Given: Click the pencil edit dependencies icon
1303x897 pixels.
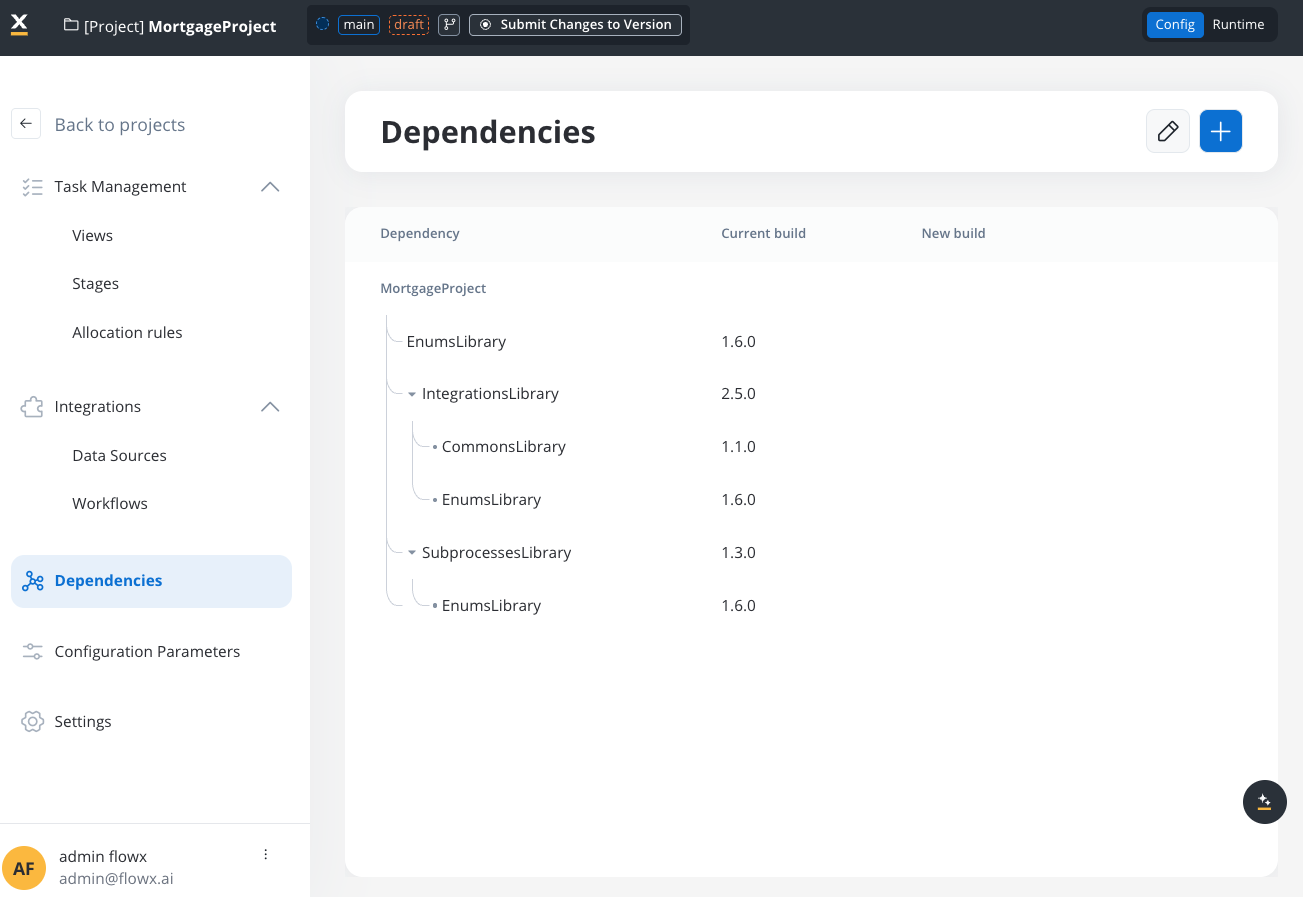Looking at the screenshot, I should 1168,131.
